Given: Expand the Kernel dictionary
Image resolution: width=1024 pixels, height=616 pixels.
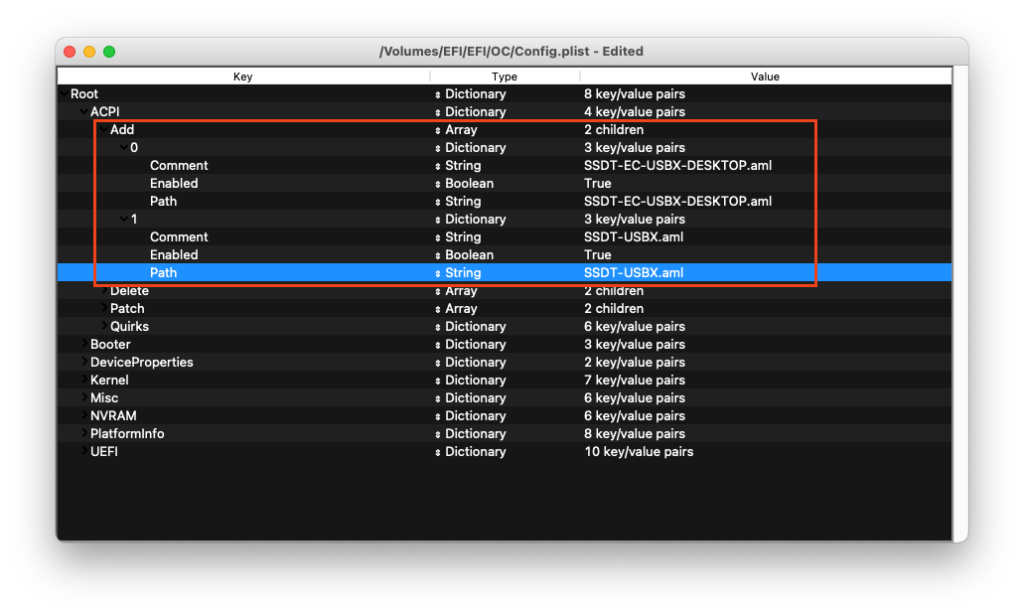Looking at the screenshot, I should (84, 380).
